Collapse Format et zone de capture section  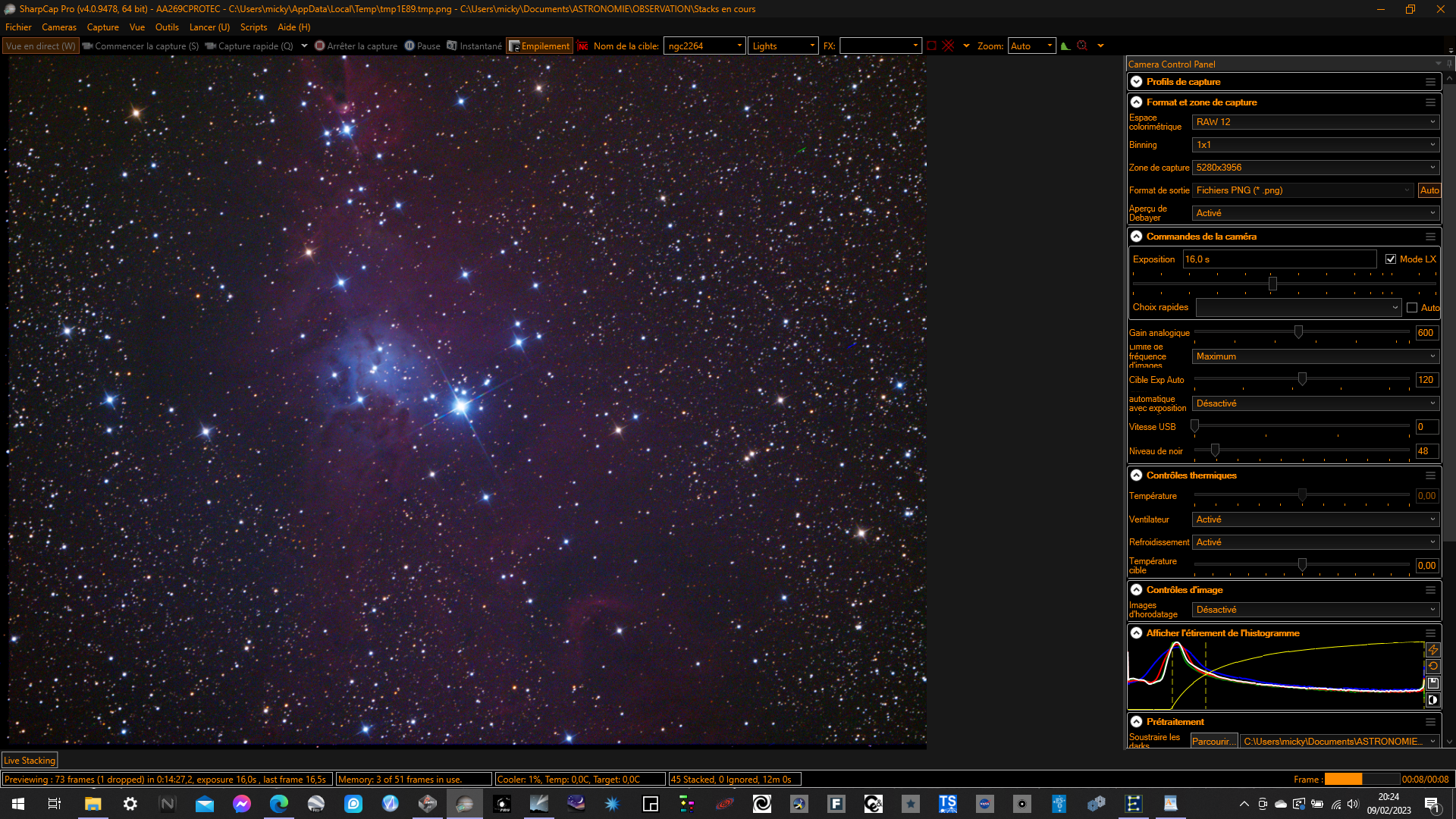[1136, 102]
